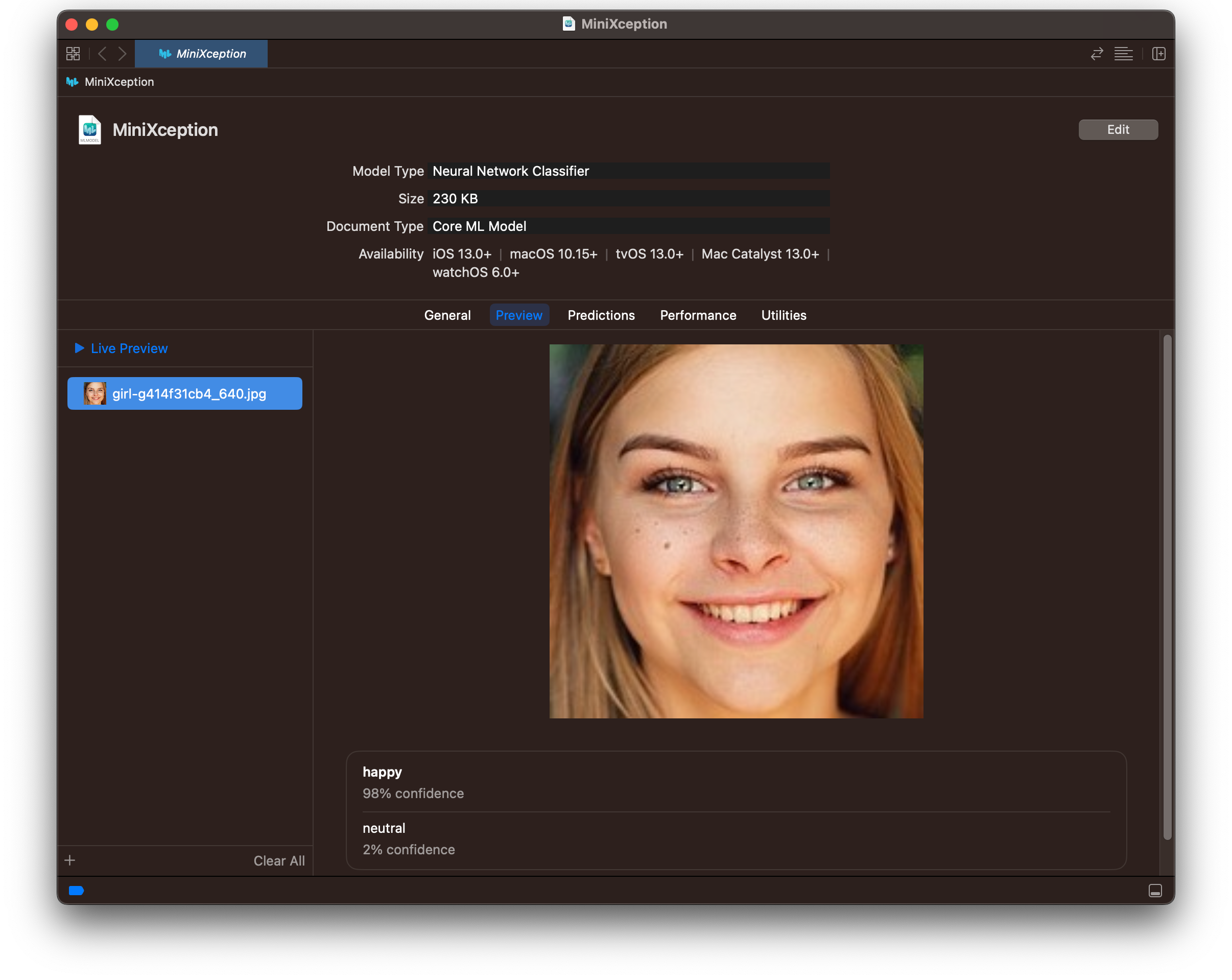Click the related items grid icon
Viewport: 1232px width, 980px height.
click(73, 54)
